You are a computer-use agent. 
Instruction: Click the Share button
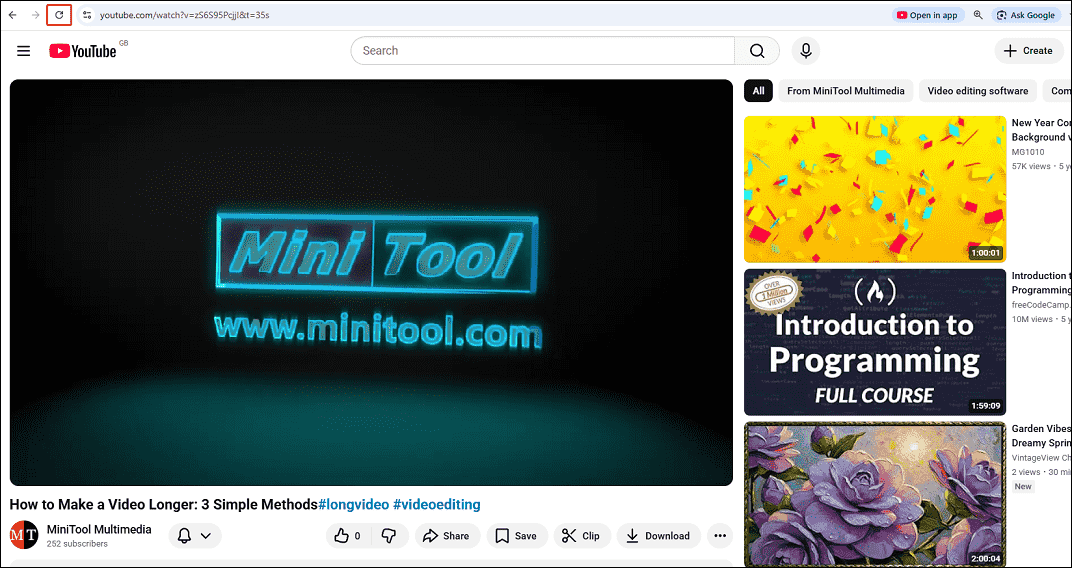pos(448,536)
